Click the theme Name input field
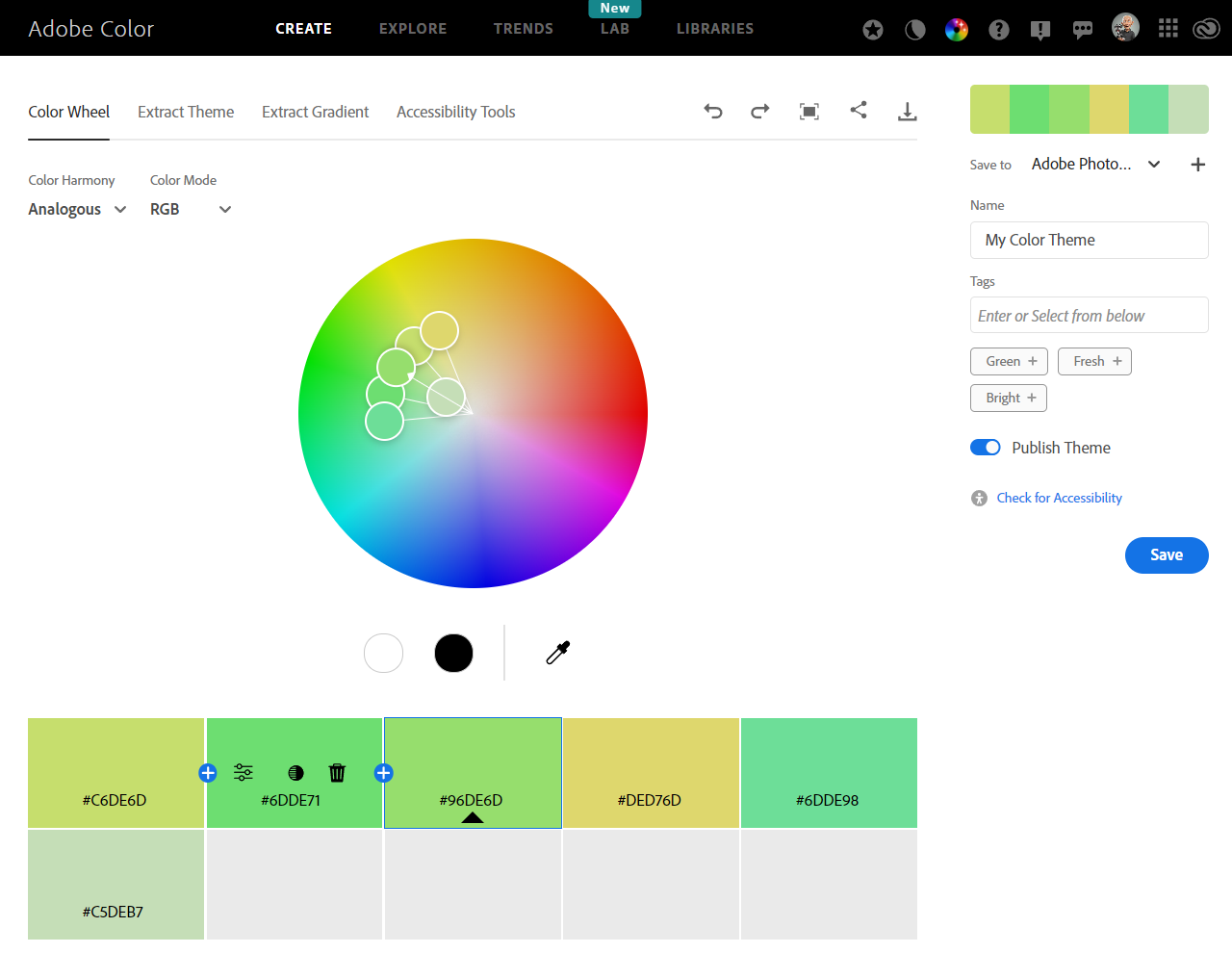Viewport: 1232px width, 979px height. coord(1089,240)
